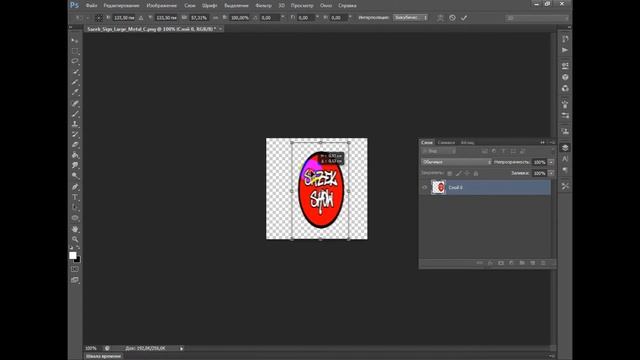Click trash icon to delete layer
The height and width of the screenshot is (360, 640).
point(543,263)
